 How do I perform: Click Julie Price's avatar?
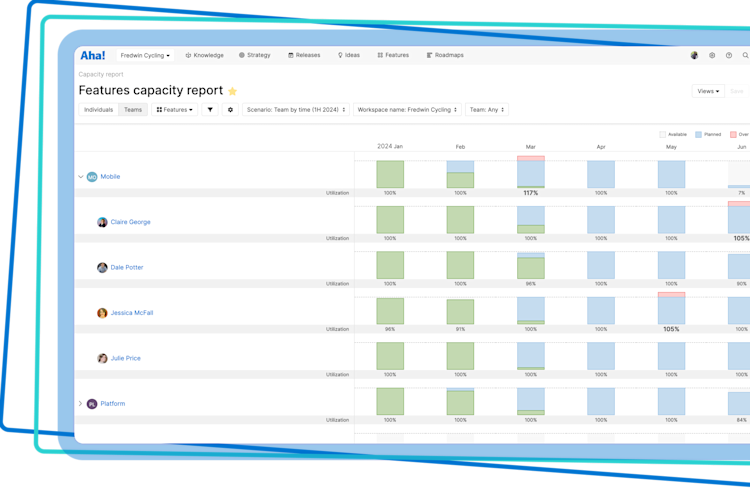tap(102, 358)
